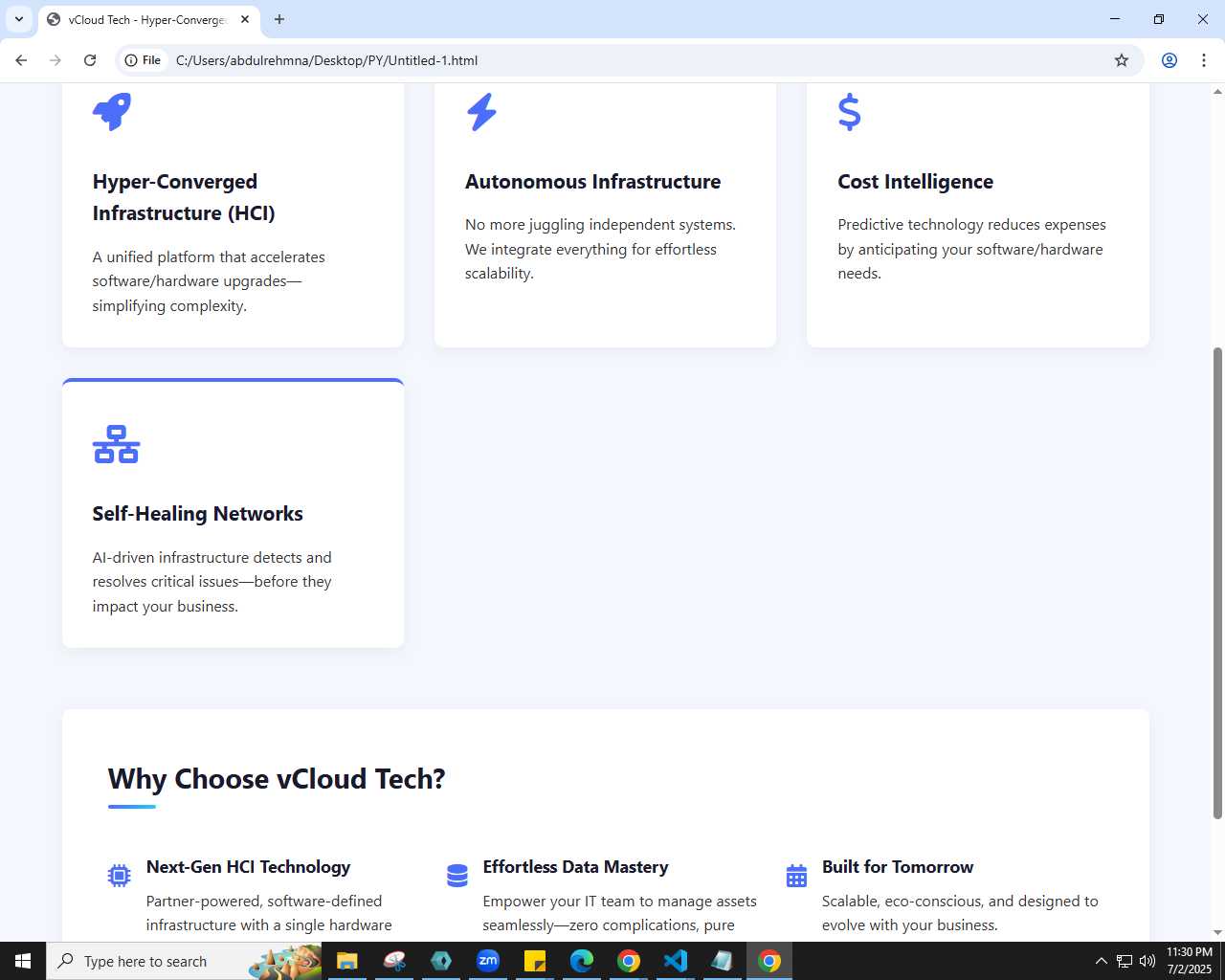Click text 'AI-driven infrastructure detects and'
This screenshot has height=980, width=1225.
point(212,558)
